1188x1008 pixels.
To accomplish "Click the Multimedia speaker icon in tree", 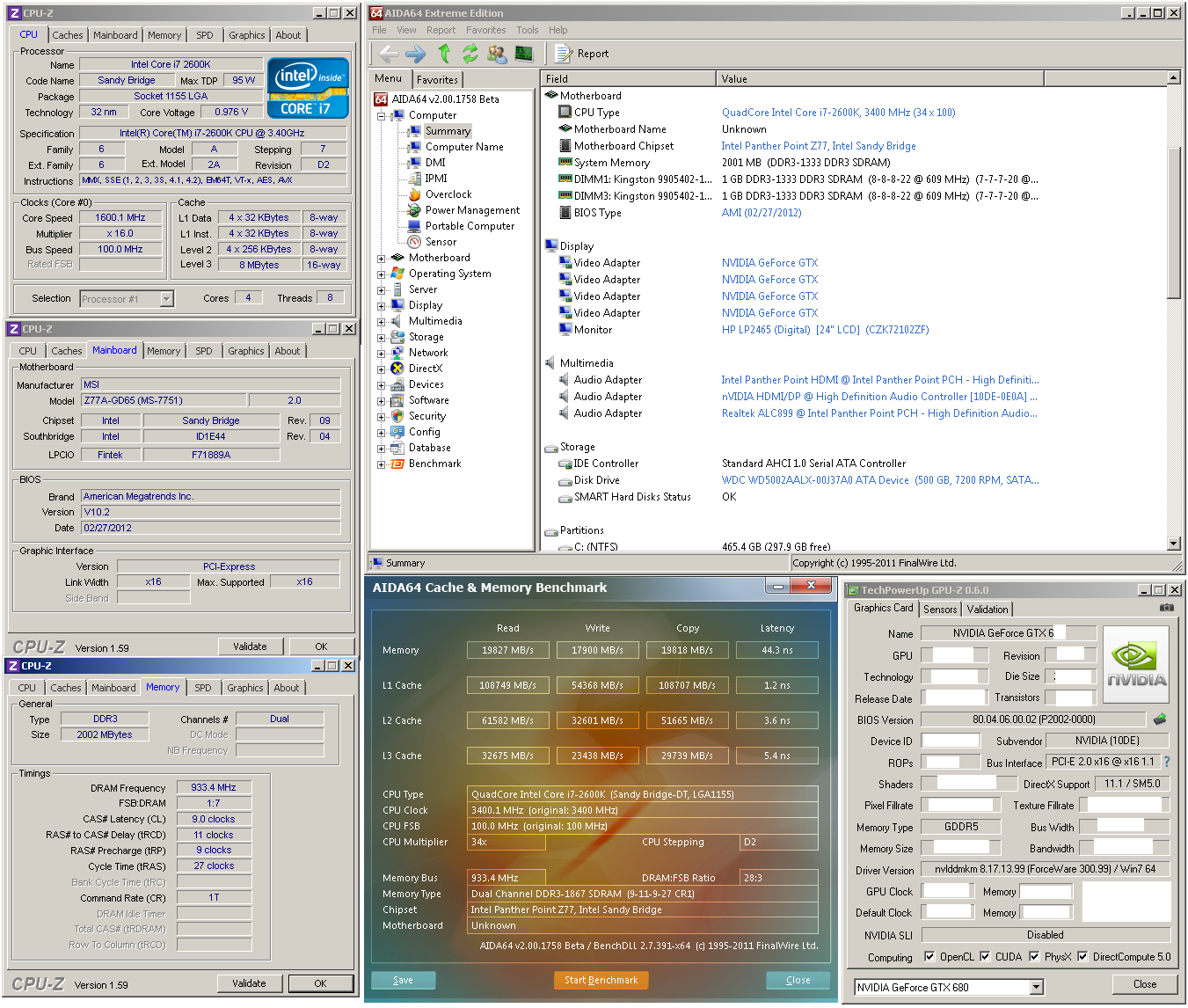I will click(x=397, y=321).
